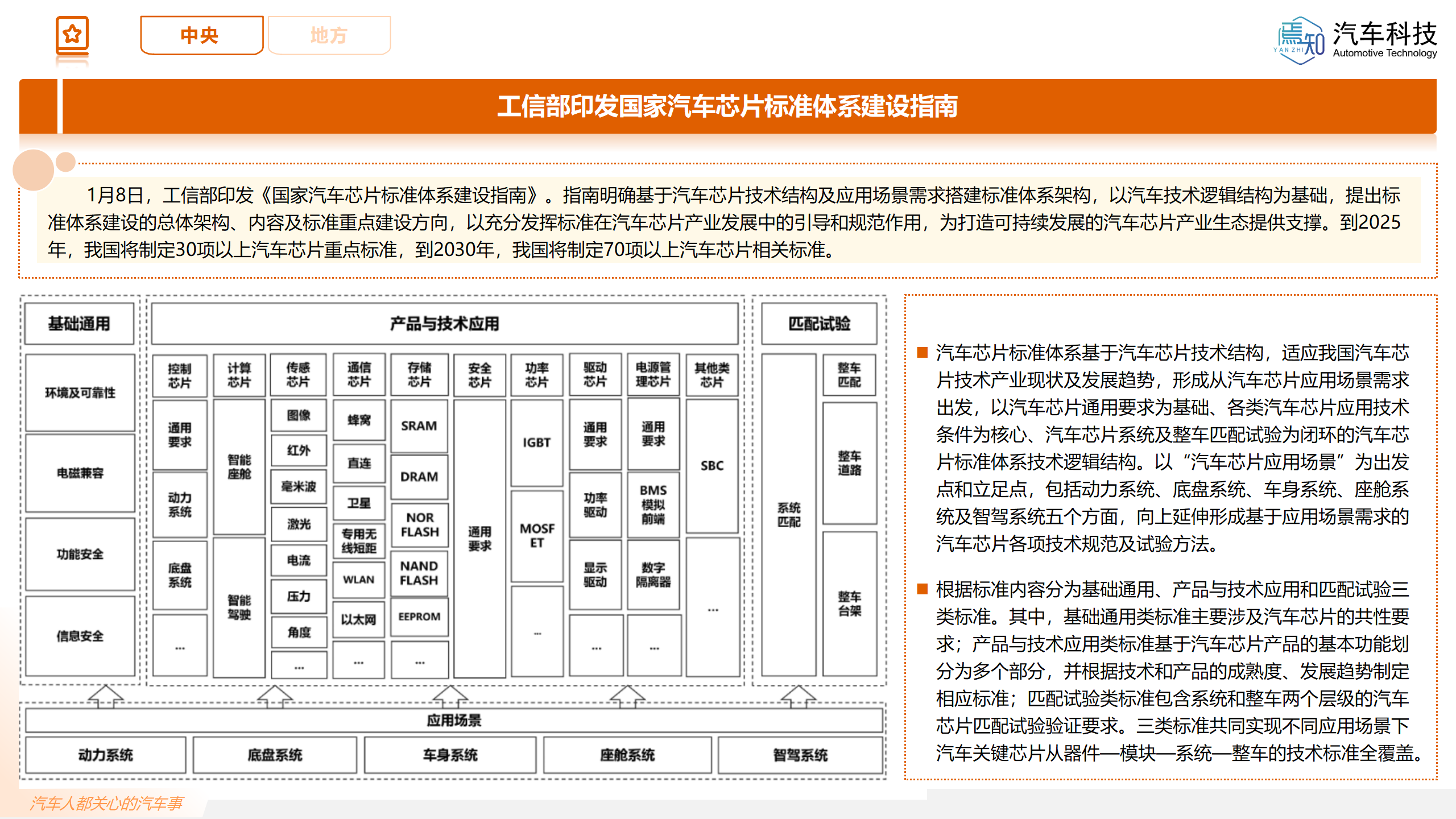The image size is (1456, 819).
Task: Click the orange title 工信部印发国家汽车芯片标准体系建设指南
Action: tap(728, 106)
